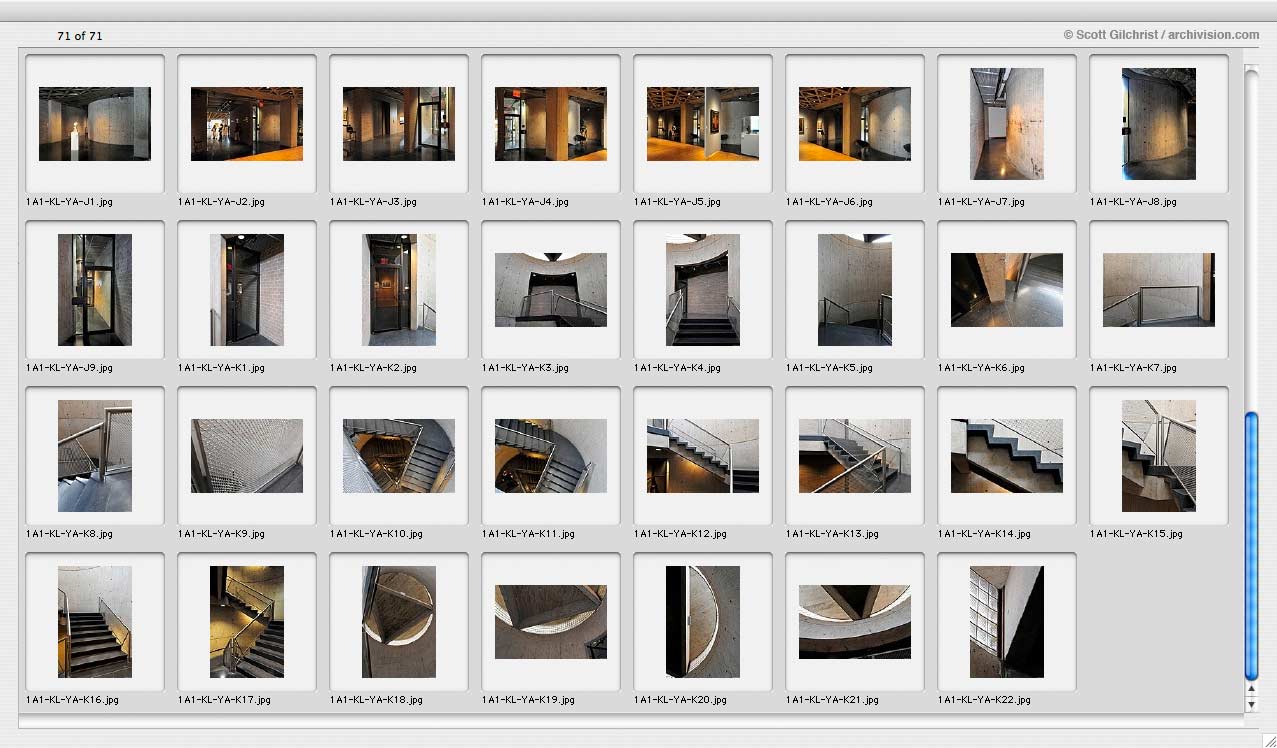This screenshot has width=1277, height=748.
Task: Click the blue vertical scrollbar thumb
Action: coord(1251,546)
